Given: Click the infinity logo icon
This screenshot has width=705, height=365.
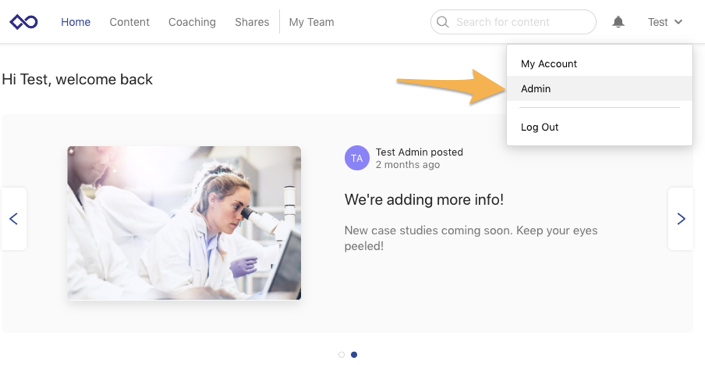Looking at the screenshot, I should click(x=24, y=22).
